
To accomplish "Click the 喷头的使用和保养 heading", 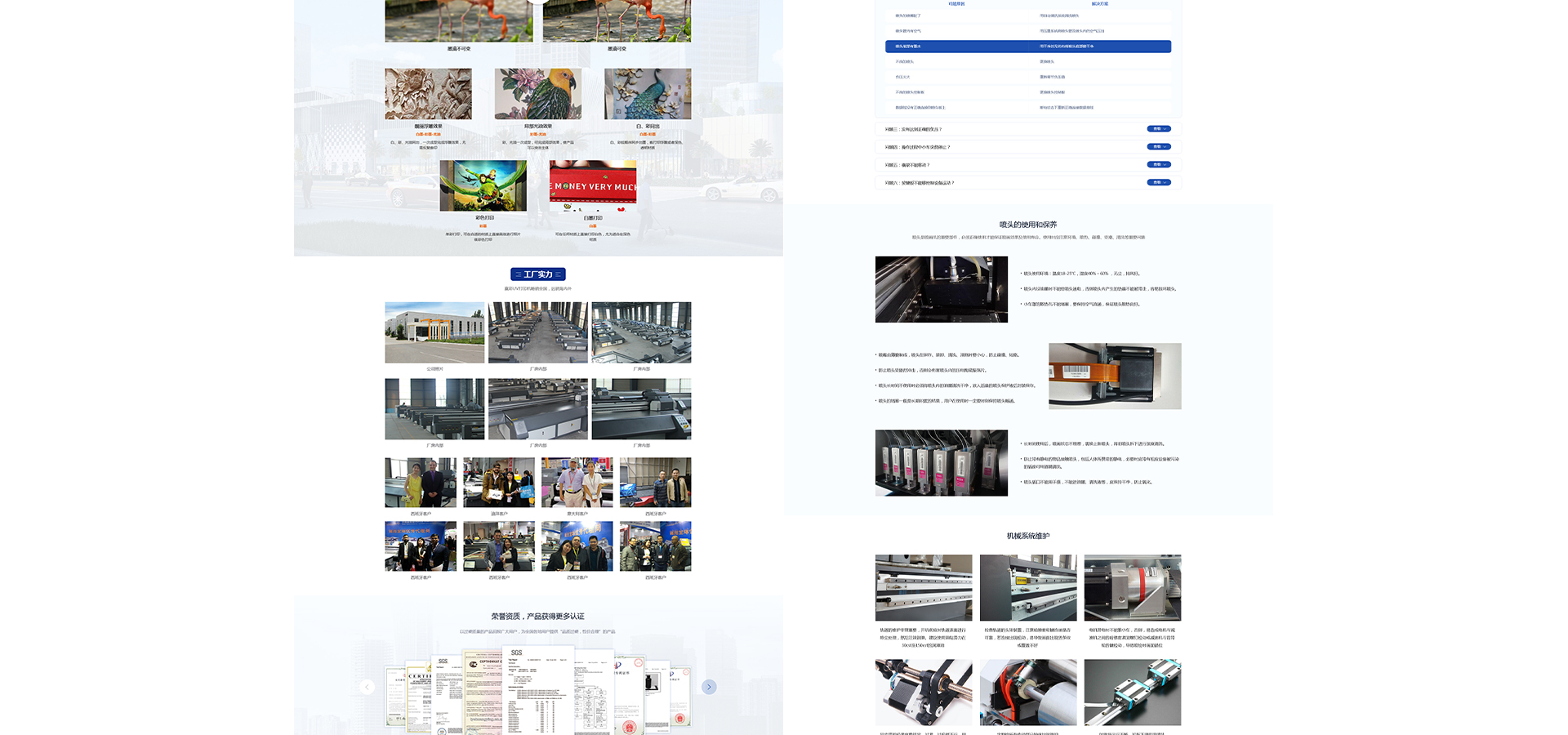I will 1028,225.
